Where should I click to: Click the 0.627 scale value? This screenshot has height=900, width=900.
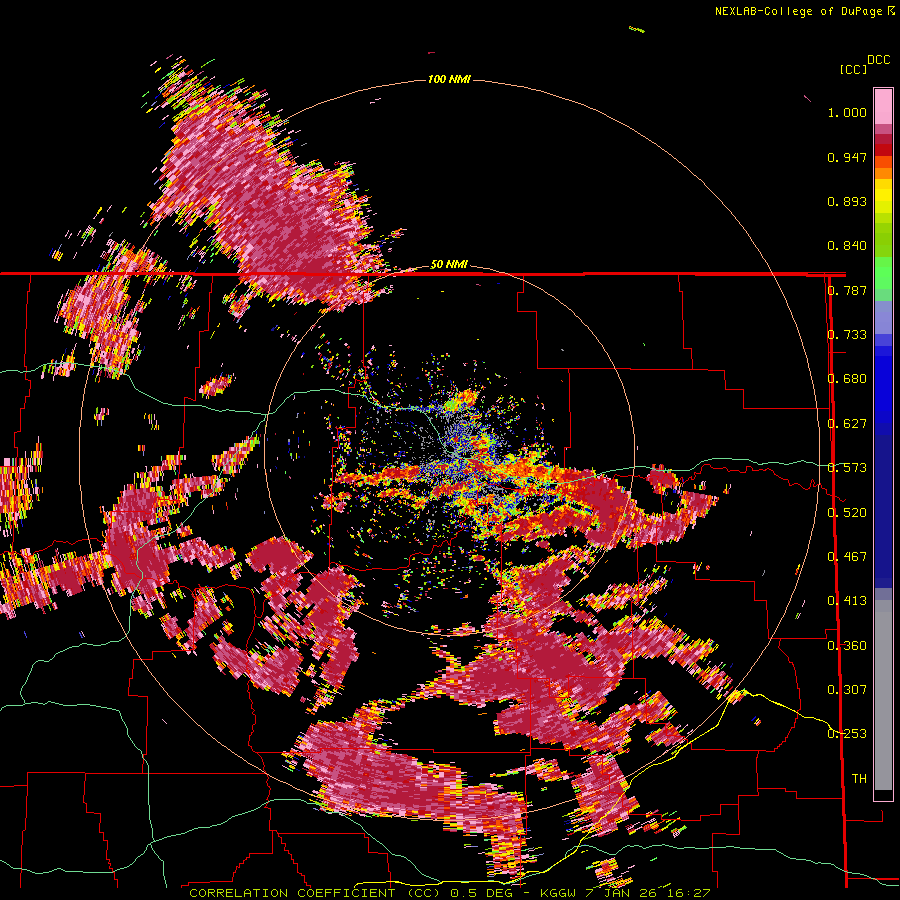click(x=847, y=424)
